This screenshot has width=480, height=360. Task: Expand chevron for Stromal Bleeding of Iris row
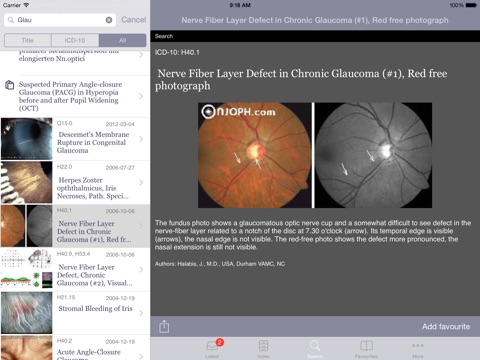141,313
